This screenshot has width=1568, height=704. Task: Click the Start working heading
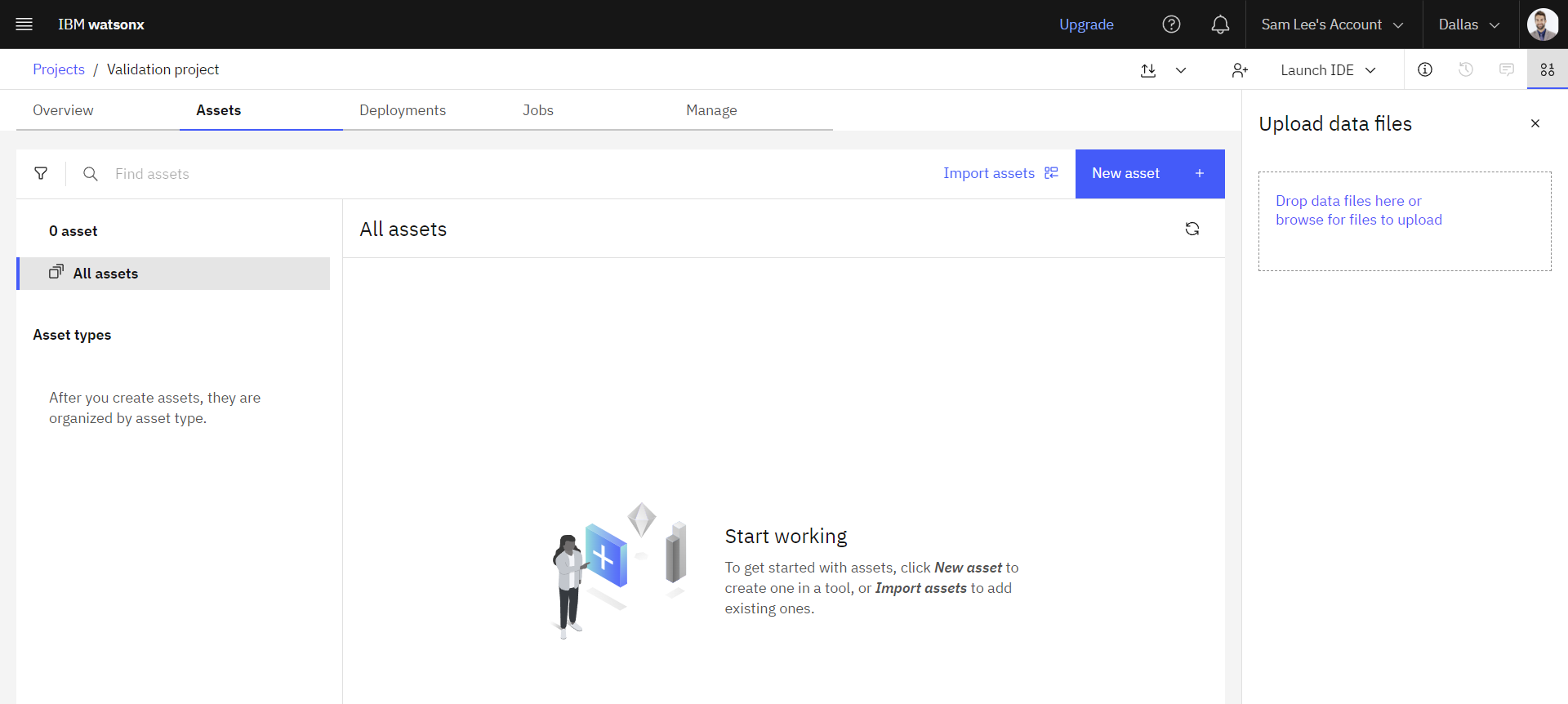point(786,536)
